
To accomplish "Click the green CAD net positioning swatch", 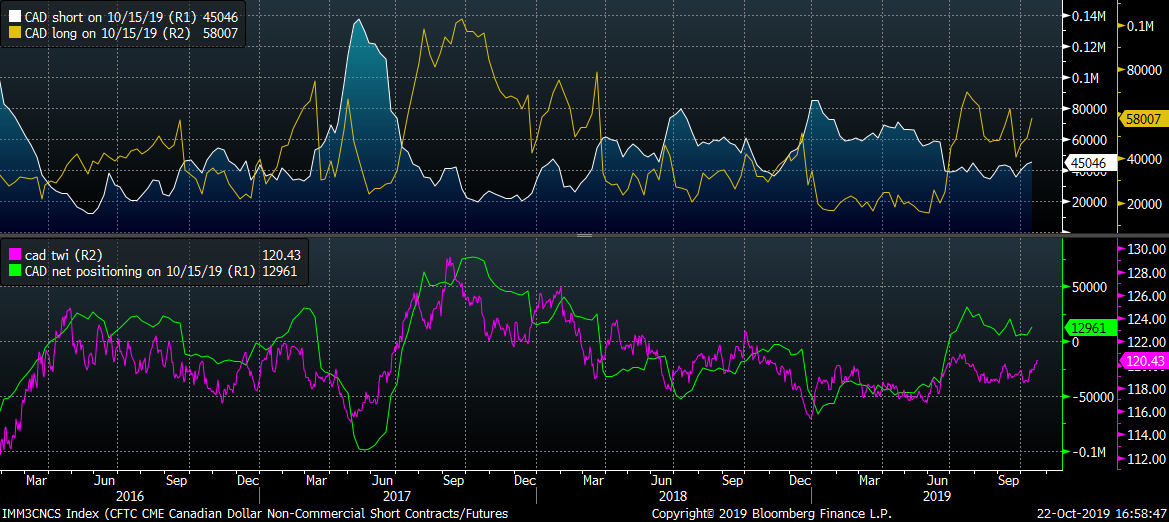I will point(13,271).
